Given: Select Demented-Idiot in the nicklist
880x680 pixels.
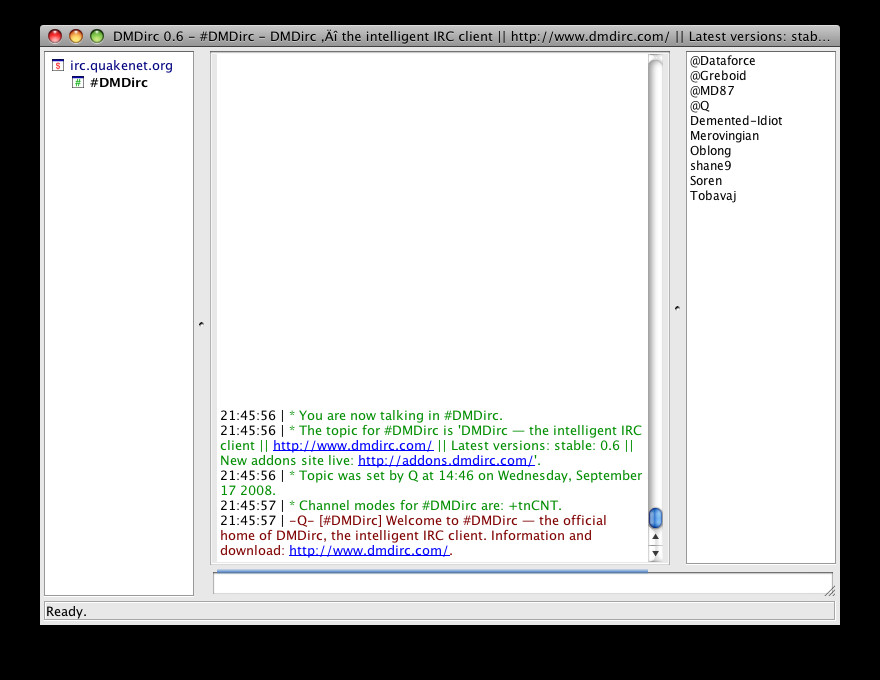Looking at the screenshot, I should coord(736,121).
